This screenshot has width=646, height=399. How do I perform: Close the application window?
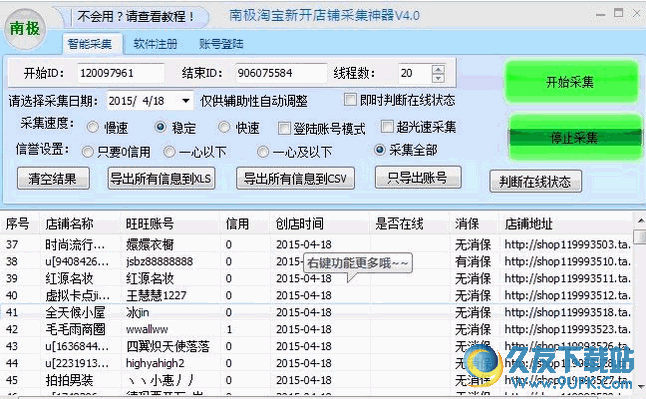[637, 14]
